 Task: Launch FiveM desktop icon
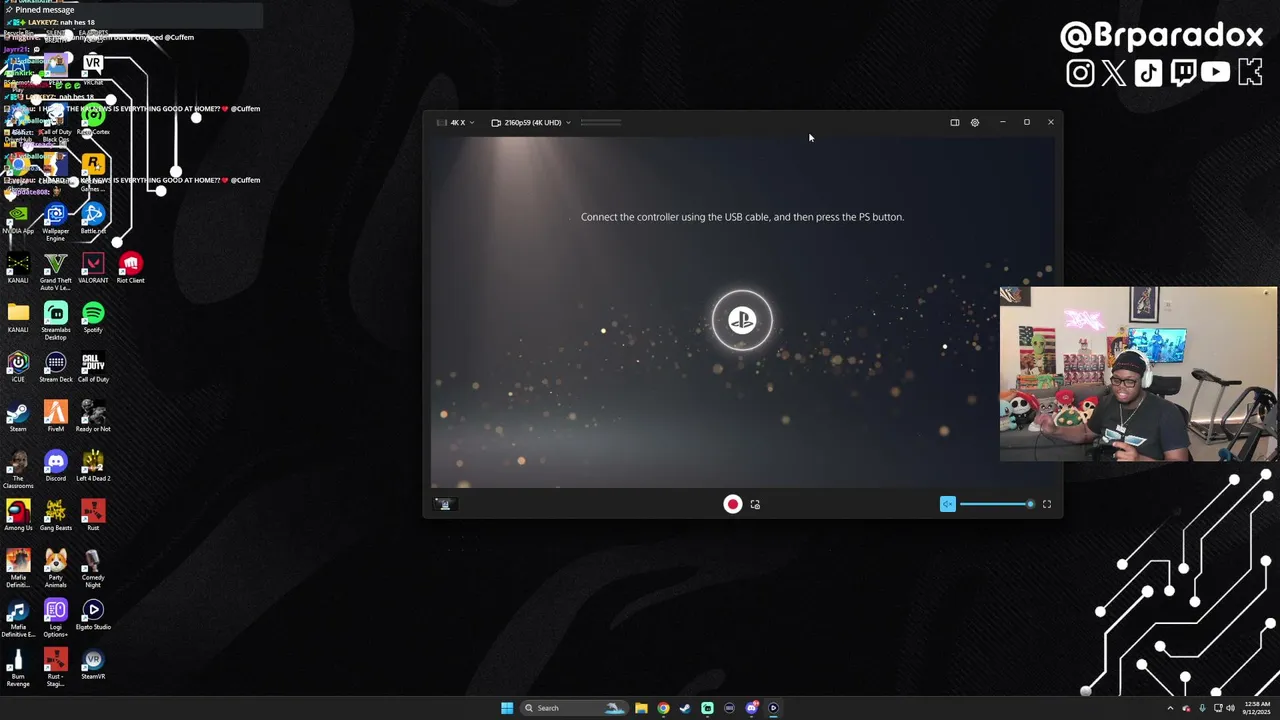(x=56, y=417)
